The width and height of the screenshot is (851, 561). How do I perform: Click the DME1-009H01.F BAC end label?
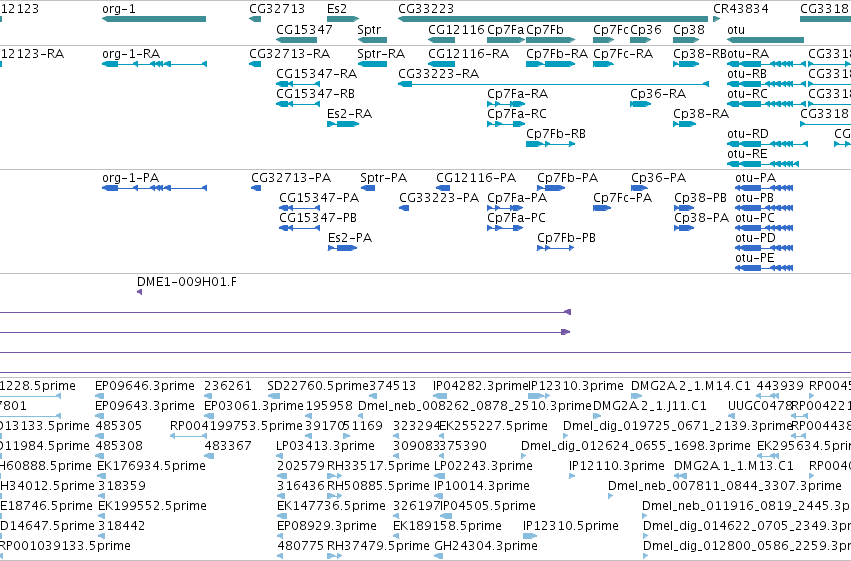pyautogui.click(x=187, y=282)
